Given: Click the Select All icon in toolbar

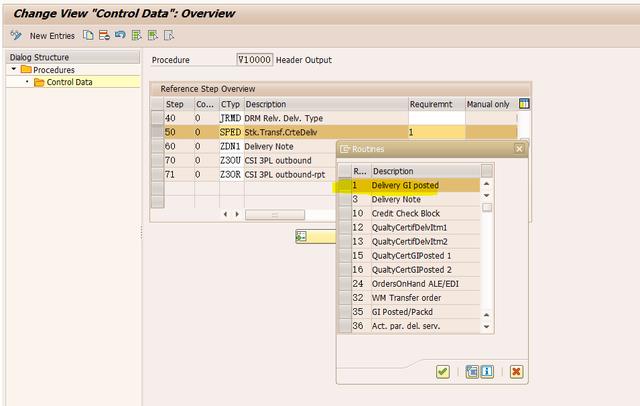Looking at the screenshot, I should pyautogui.click(x=136, y=35).
